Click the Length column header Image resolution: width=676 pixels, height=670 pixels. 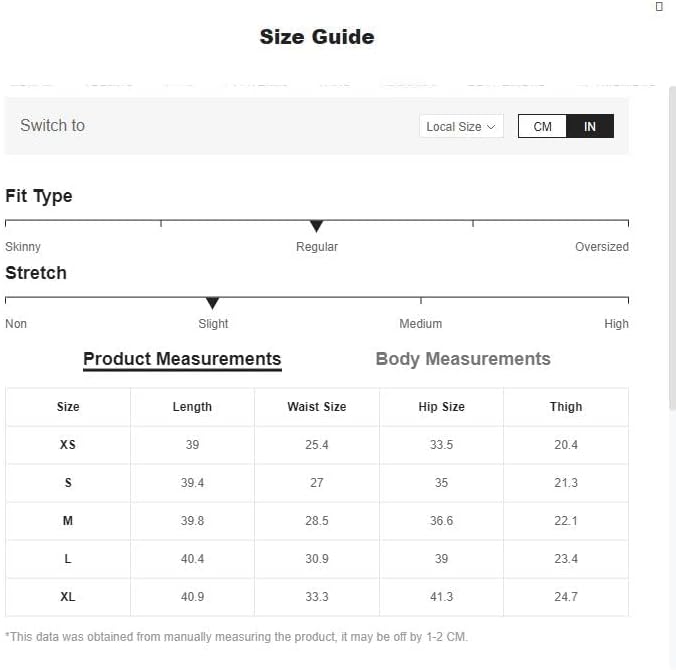click(192, 407)
